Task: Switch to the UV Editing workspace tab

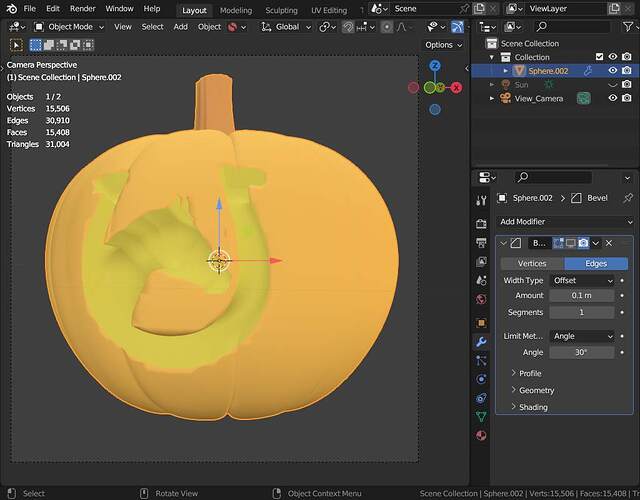Action: click(329, 10)
